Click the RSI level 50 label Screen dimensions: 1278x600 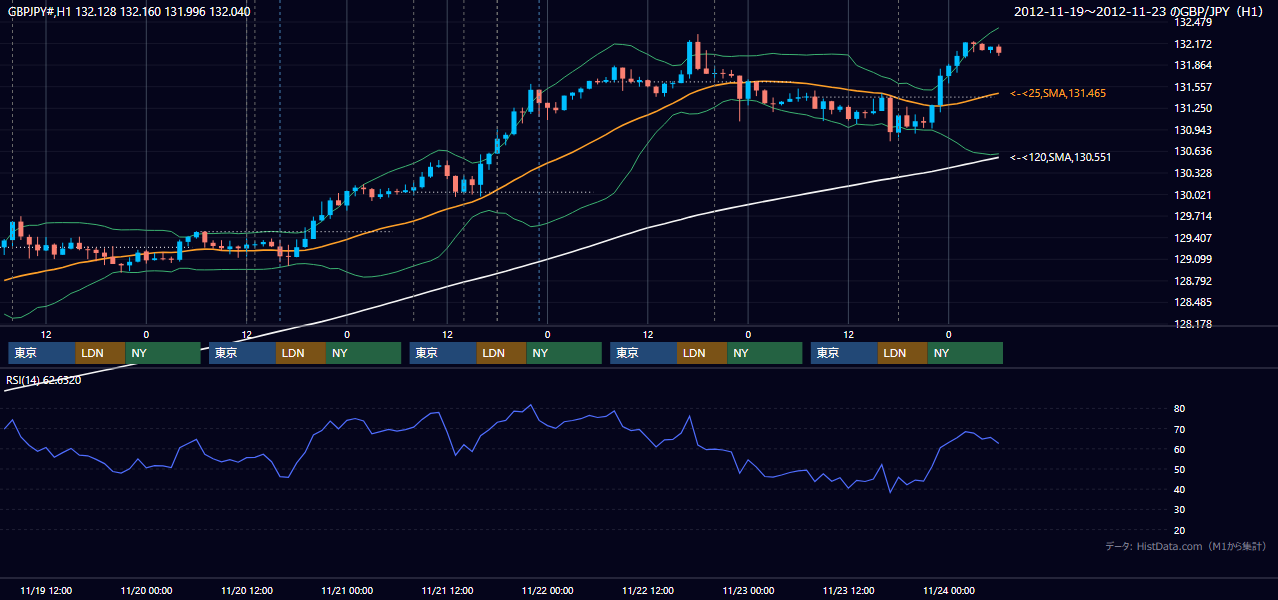(1180, 469)
